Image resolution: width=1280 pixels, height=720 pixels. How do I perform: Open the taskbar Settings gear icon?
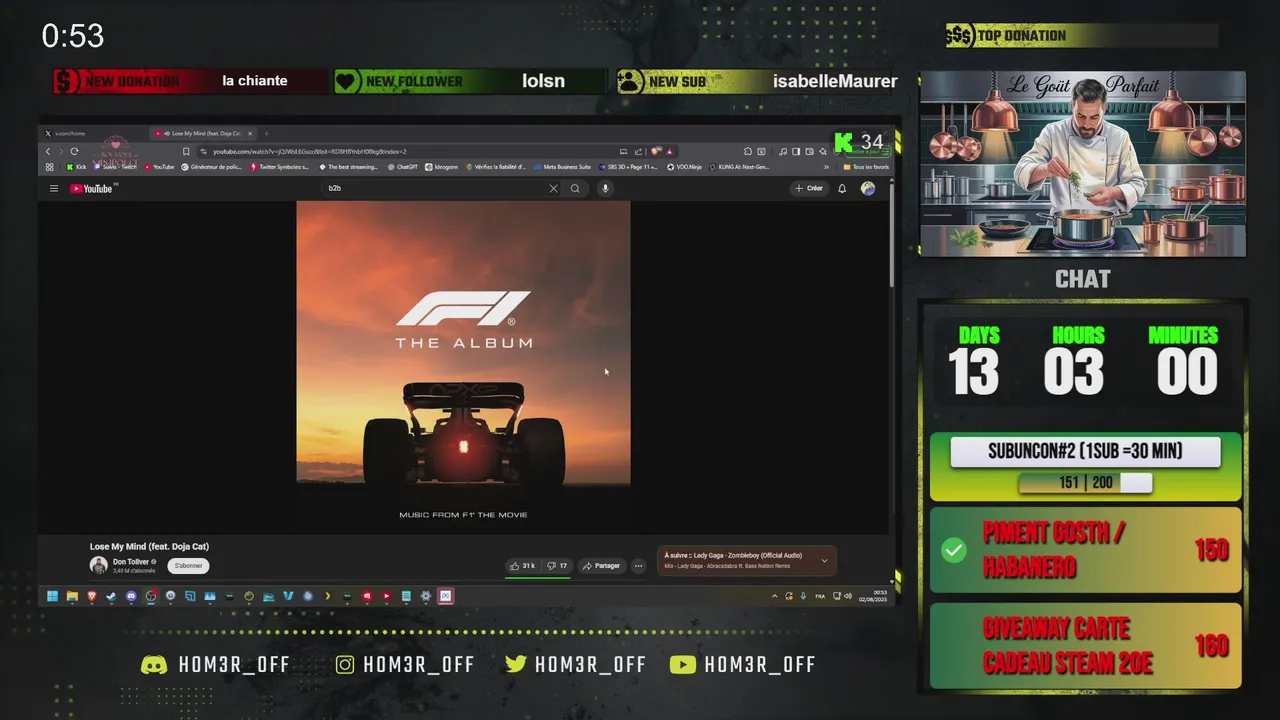[426, 596]
